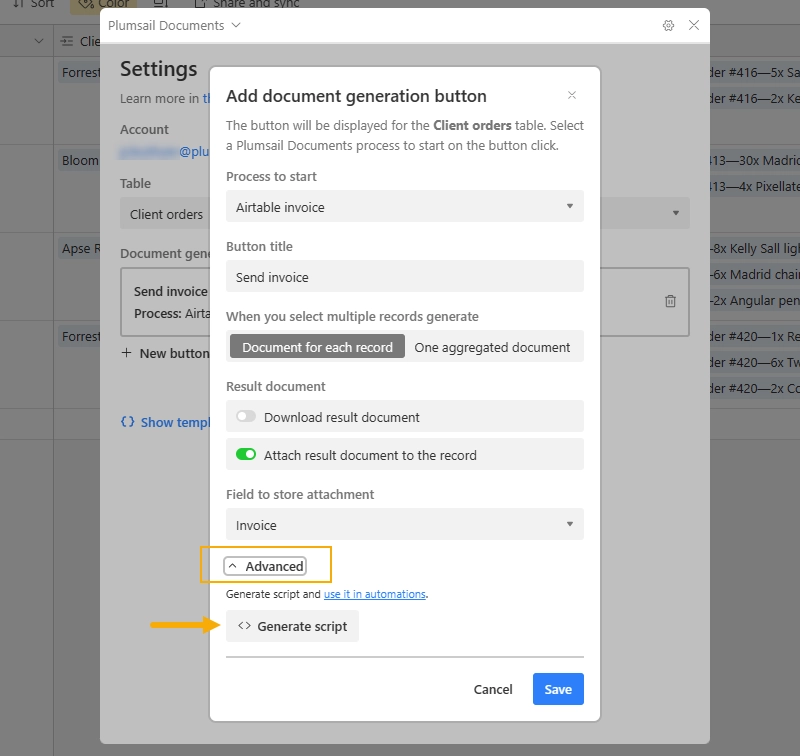Click the Bloom record cell
Screen dimensions: 800x756
80,160
